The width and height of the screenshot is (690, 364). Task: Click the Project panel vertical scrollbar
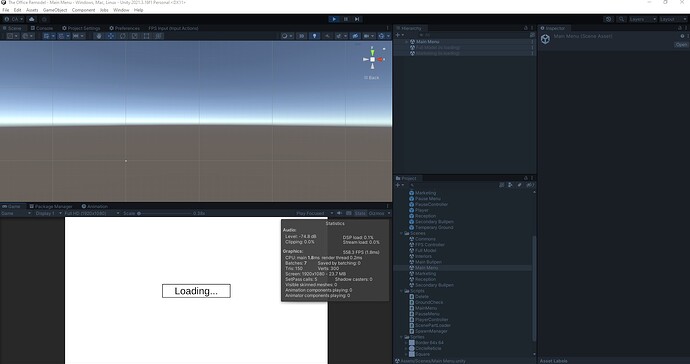(534, 288)
